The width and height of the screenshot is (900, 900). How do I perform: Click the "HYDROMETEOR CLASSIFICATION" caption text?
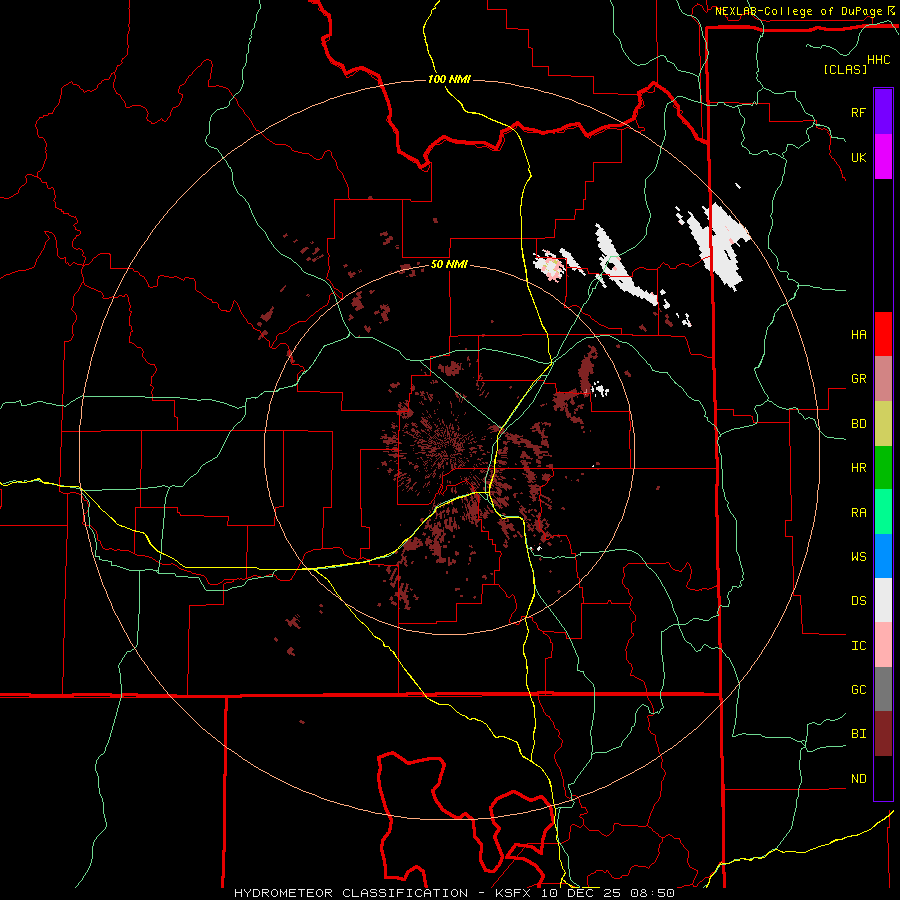[351, 893]
